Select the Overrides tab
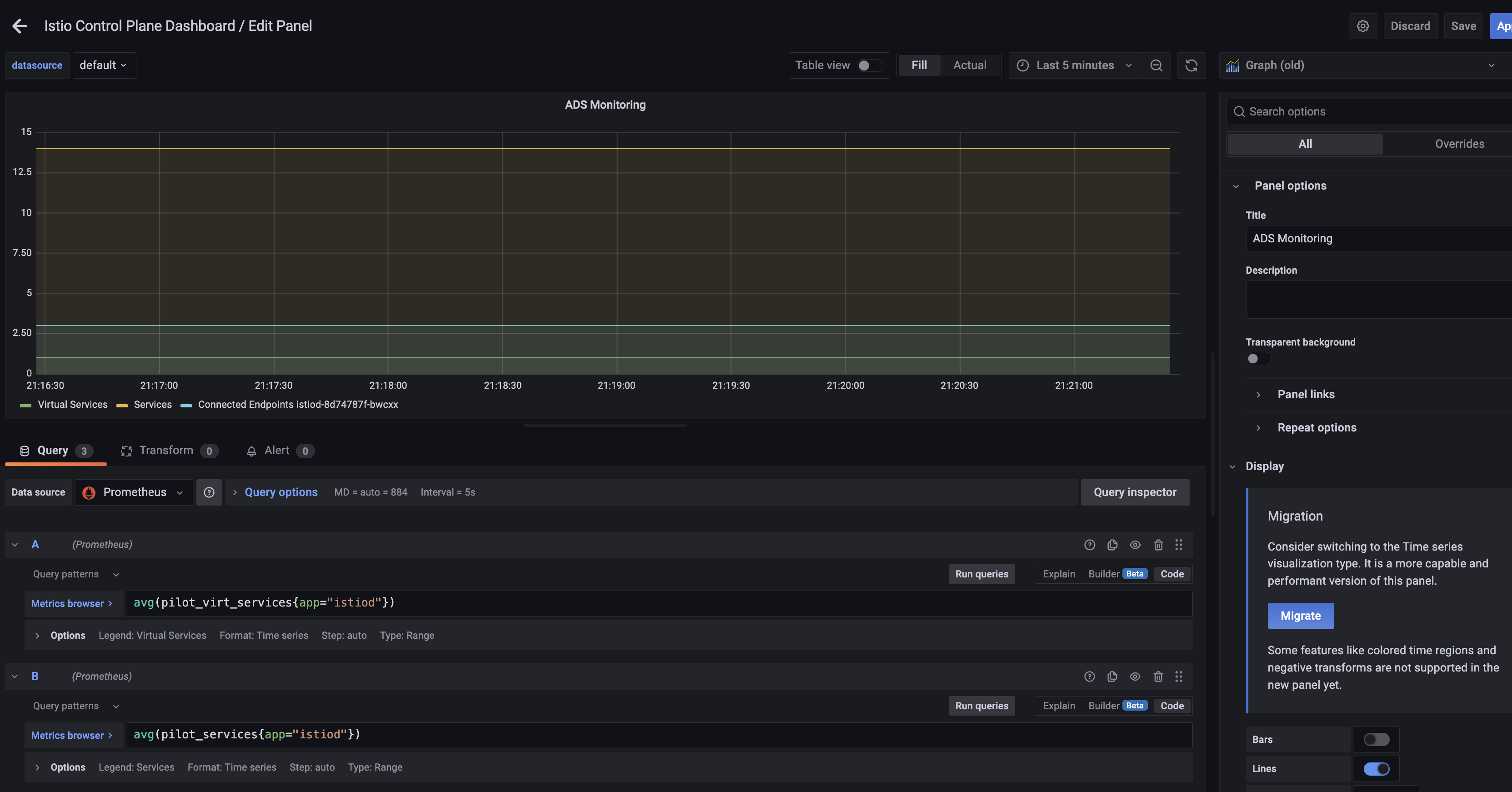This screenshot has width=1512, height=792. point(1459,144)
